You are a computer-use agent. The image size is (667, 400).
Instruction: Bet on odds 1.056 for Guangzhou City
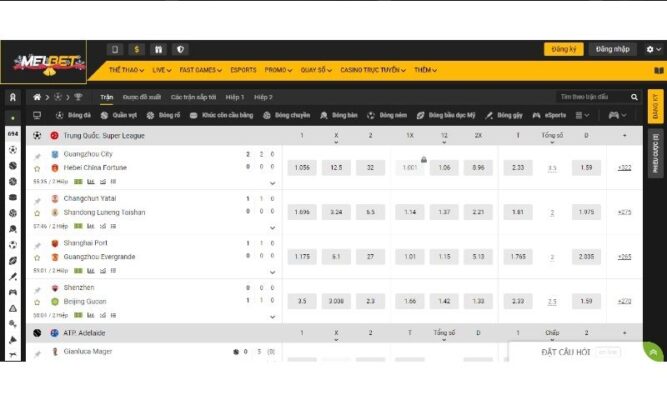click(302, 168)
